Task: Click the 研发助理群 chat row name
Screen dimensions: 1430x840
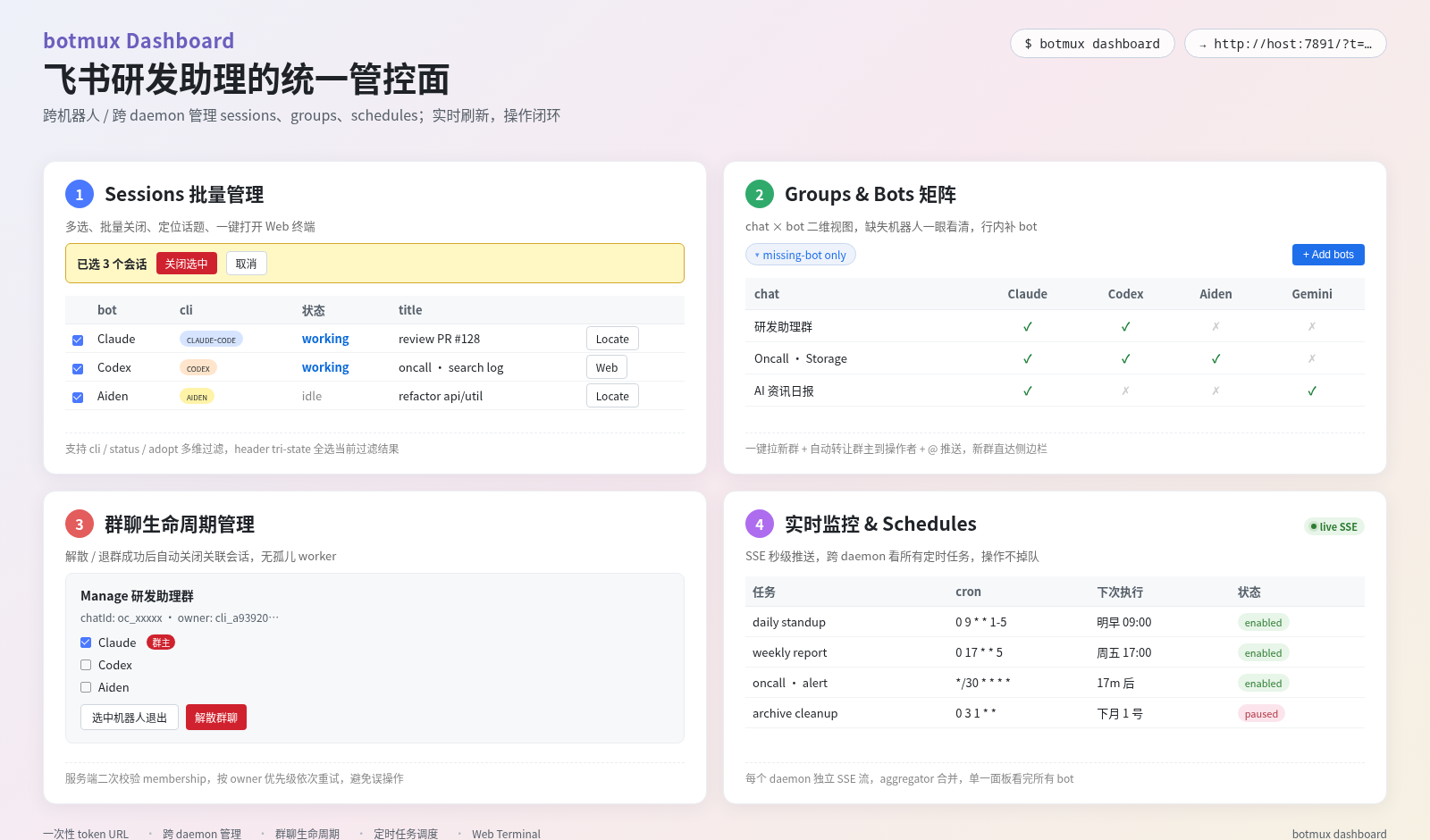Action: (x=783, y=326)
